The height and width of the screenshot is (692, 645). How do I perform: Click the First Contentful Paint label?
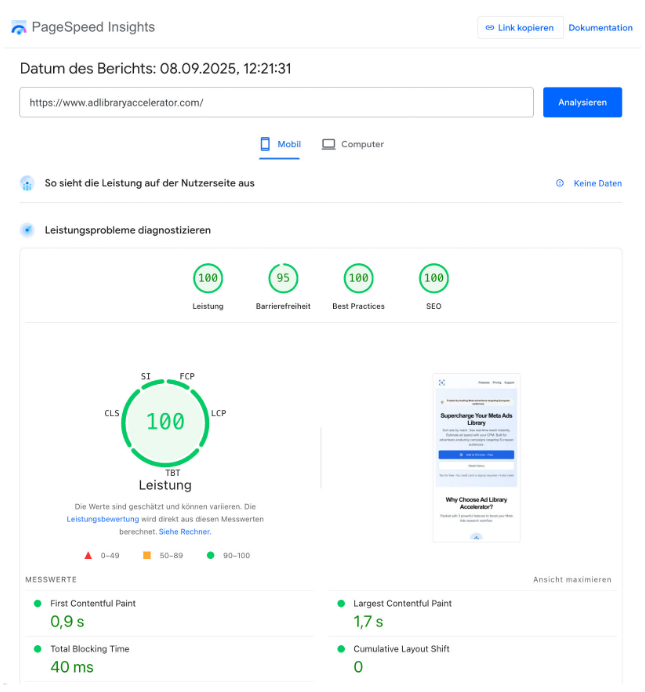coord(93,603)
